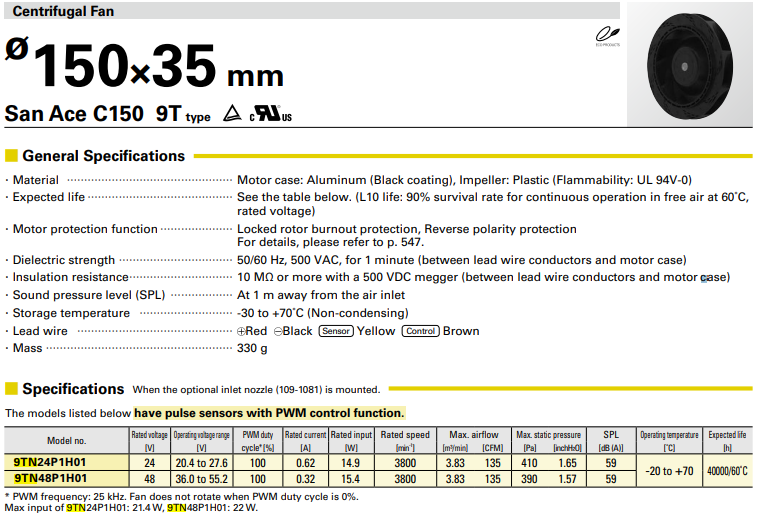Click the triangle certification mark beside 9T type
This screenshot has height=515, width=758.
point(231,114)
